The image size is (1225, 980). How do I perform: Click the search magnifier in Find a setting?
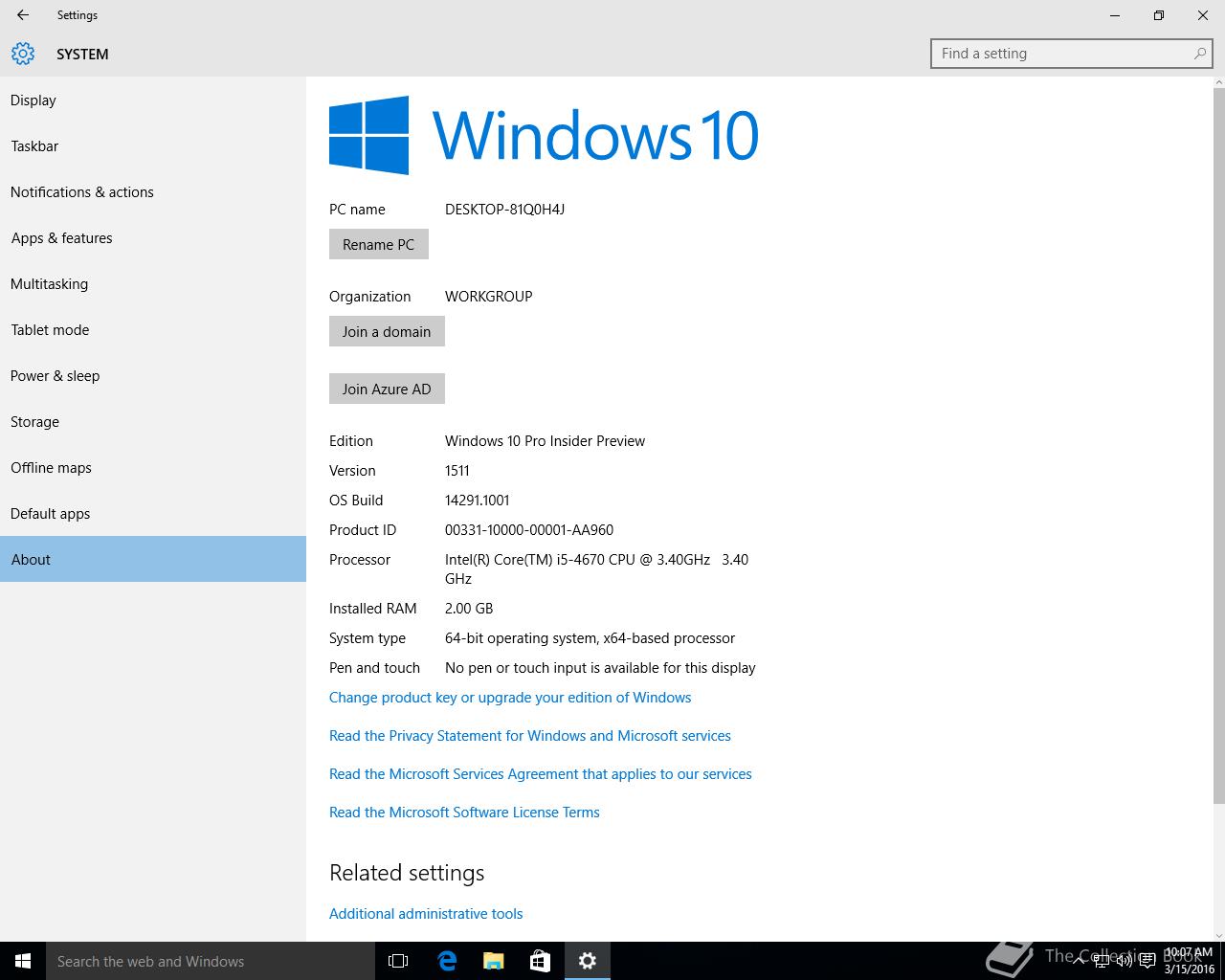click(1199, 54)
